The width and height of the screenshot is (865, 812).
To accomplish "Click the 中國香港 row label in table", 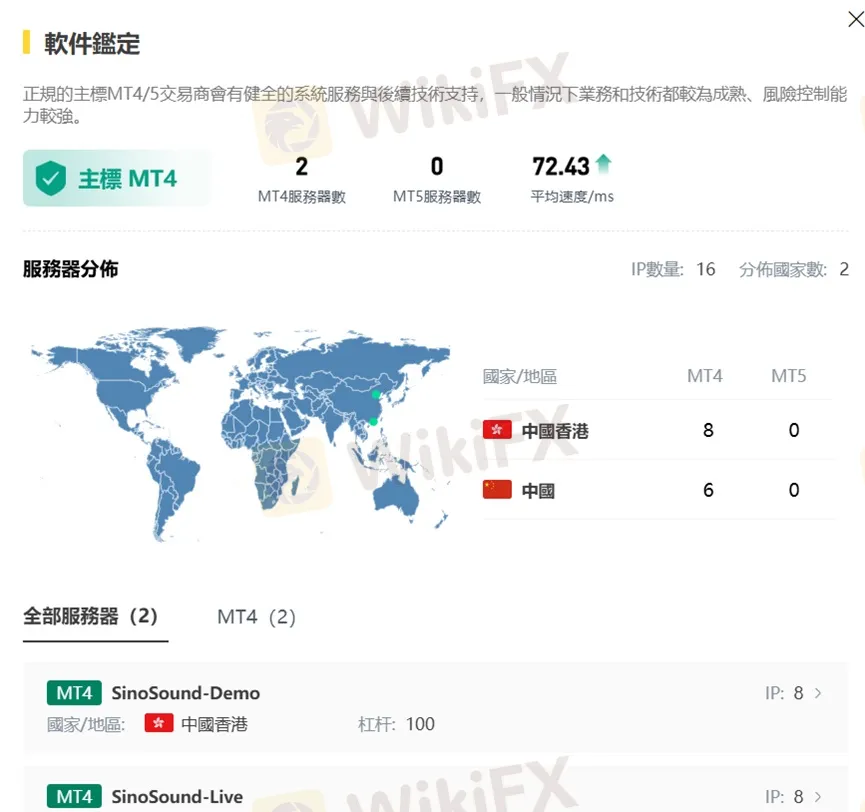I will point(555,431).
